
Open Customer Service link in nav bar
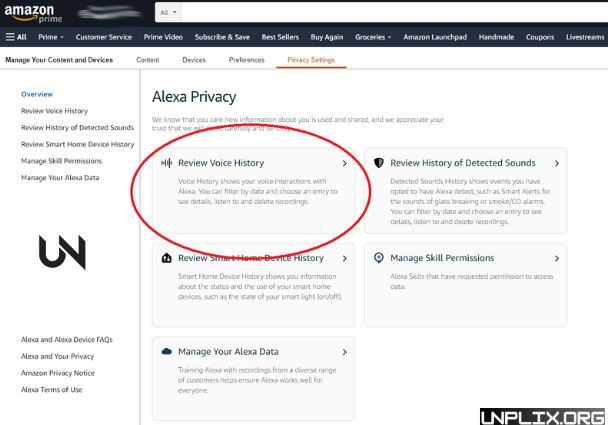(104, 37)
